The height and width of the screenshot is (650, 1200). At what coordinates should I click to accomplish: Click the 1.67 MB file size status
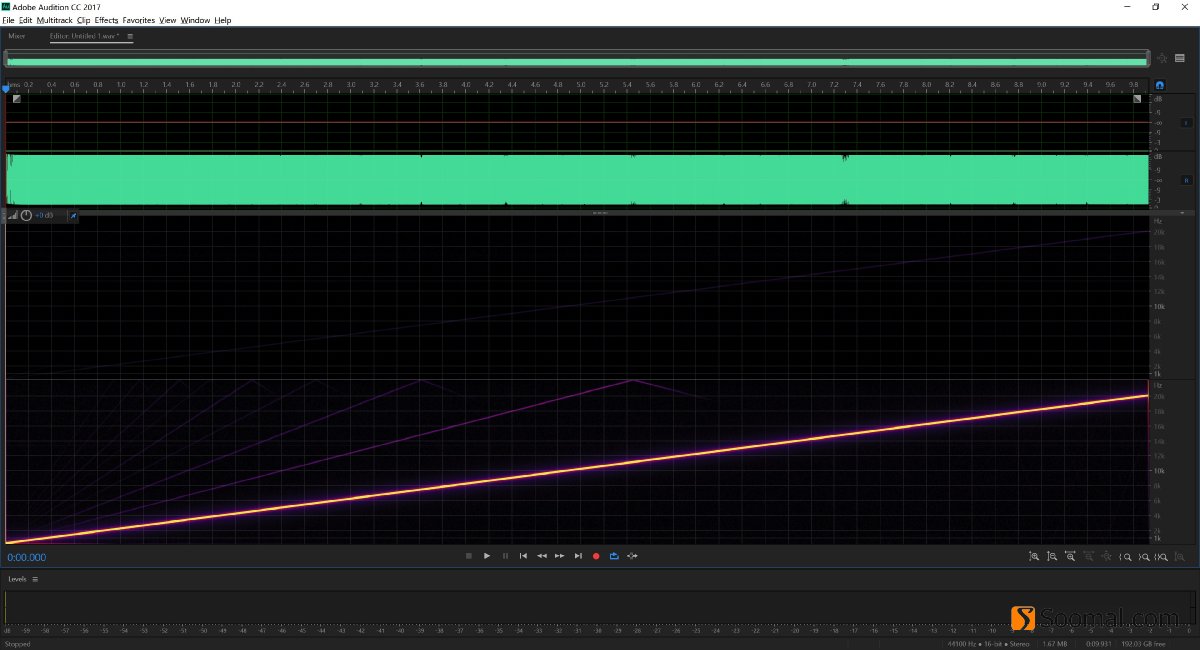click(x=1055, y=644)
